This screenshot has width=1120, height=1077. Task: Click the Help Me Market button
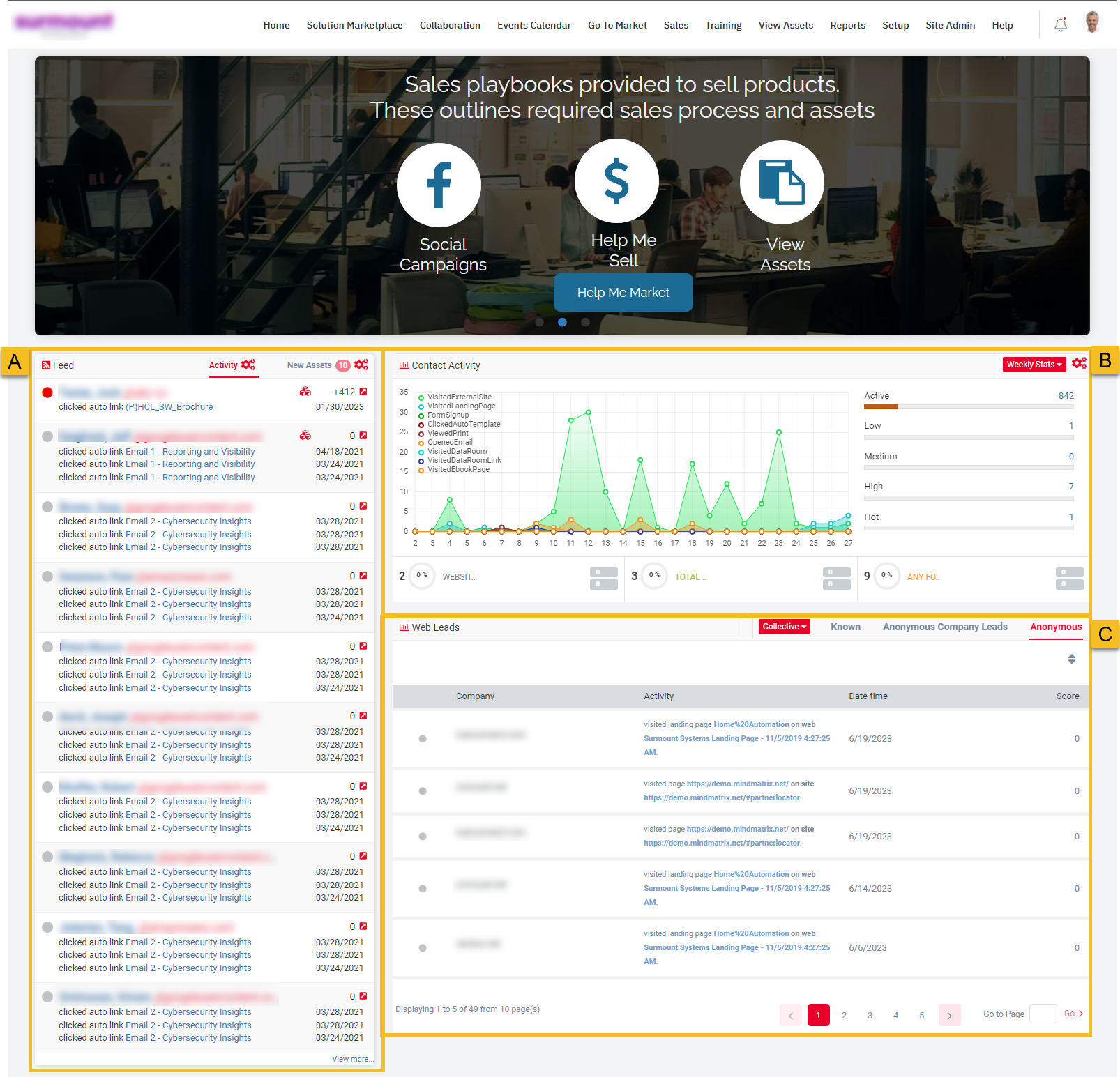pyautogui.click(x=623, y=293)
